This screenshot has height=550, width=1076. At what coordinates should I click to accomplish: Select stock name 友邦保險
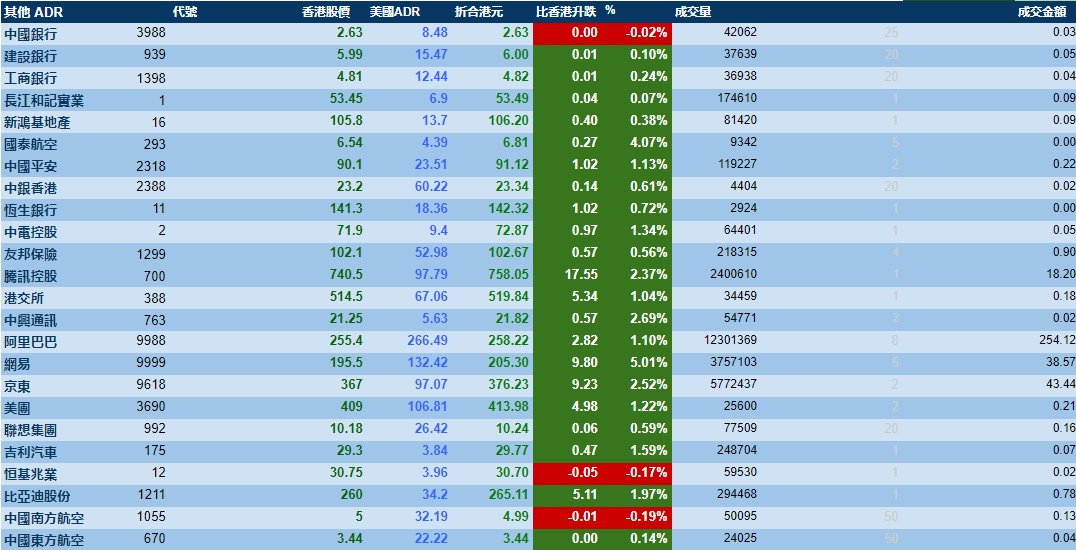click(x=30, y=254)
